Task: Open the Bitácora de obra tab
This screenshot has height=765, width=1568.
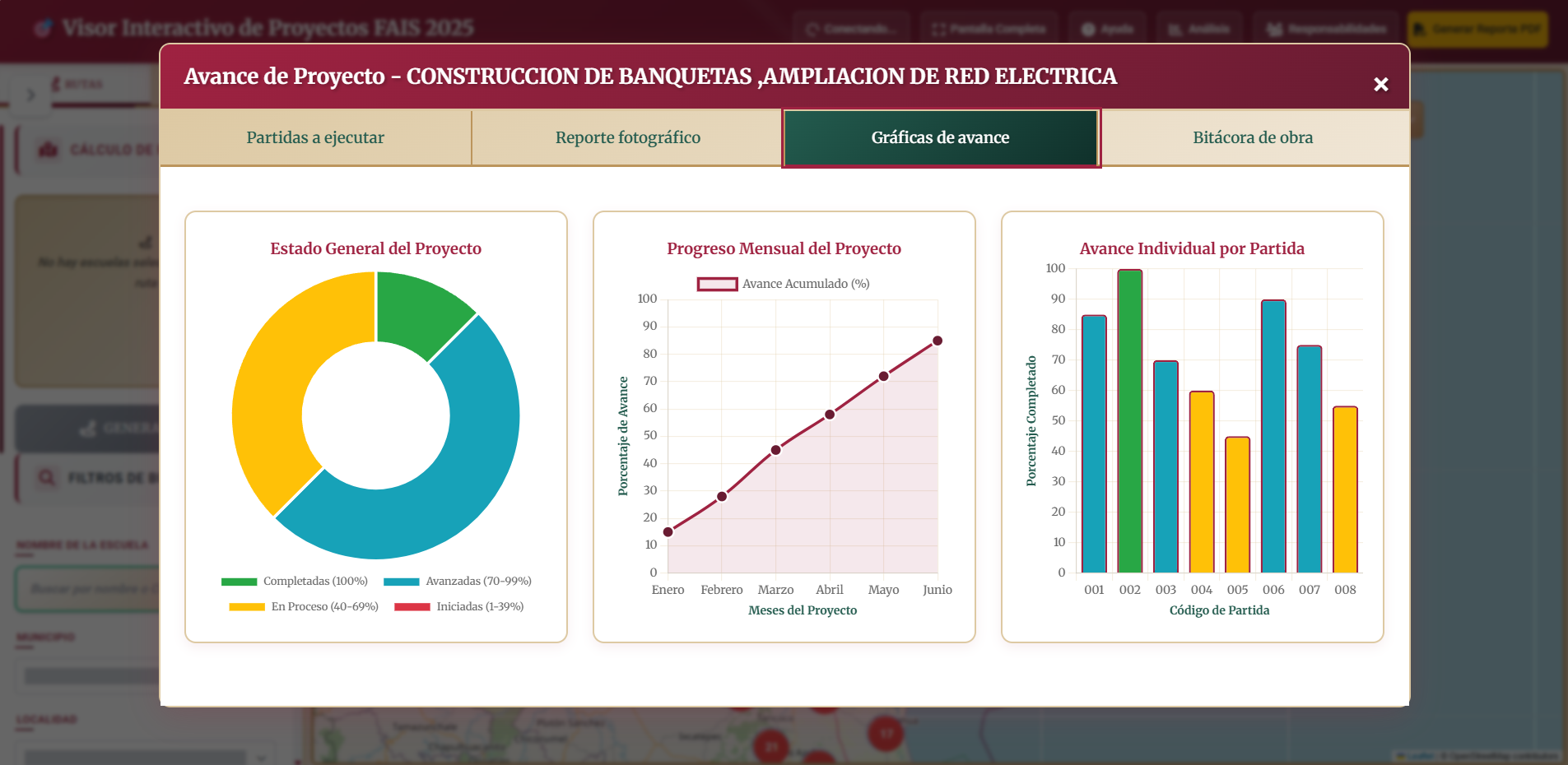Action: (1252, 137)
